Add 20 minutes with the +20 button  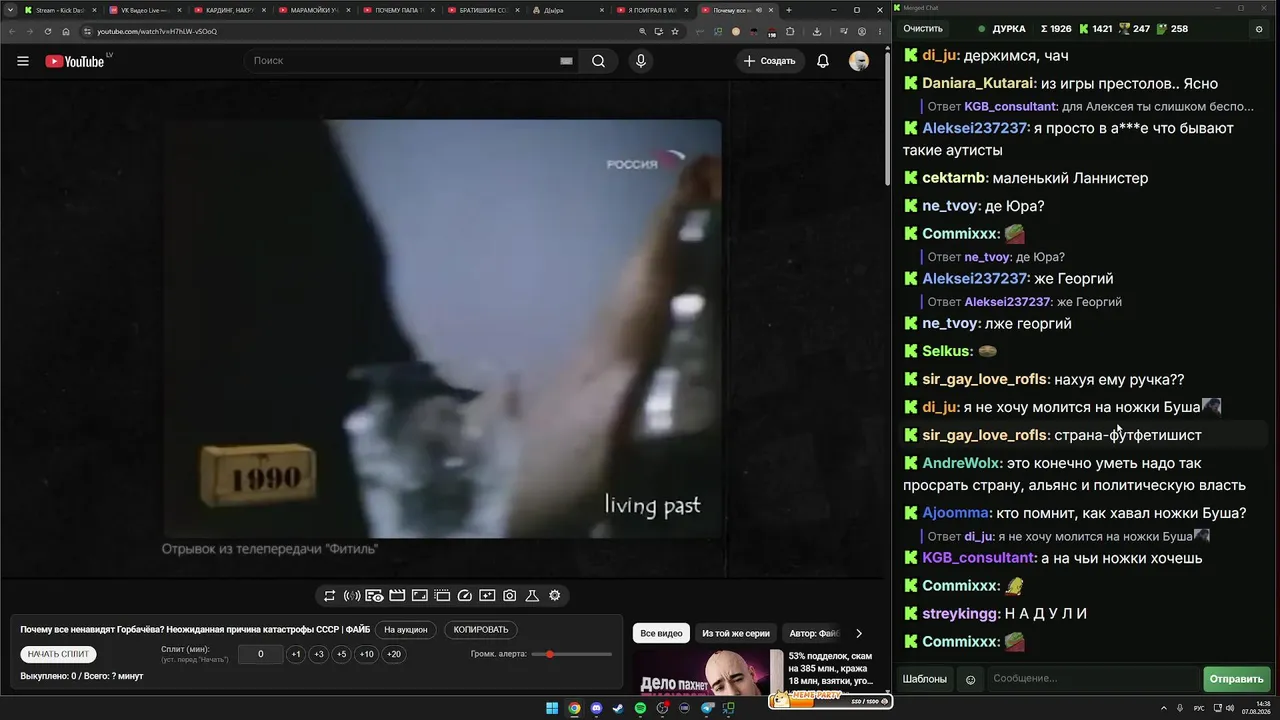pos(394,654)
